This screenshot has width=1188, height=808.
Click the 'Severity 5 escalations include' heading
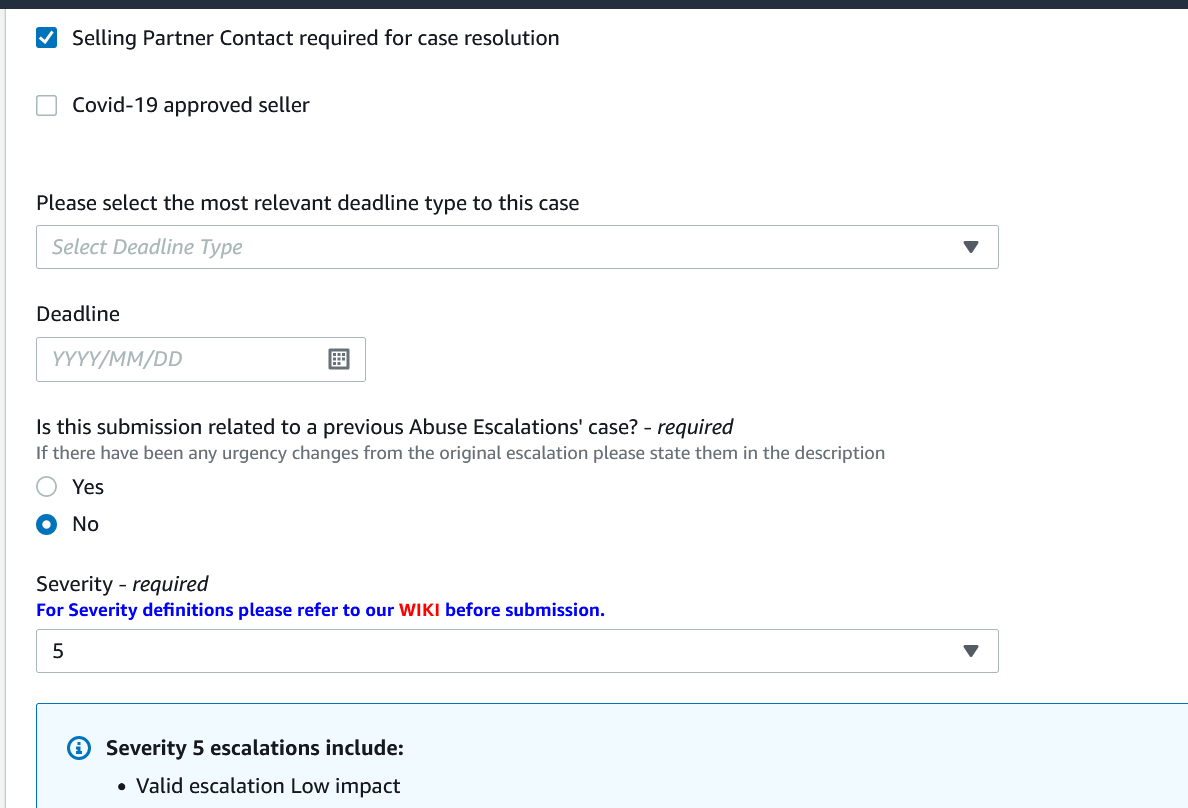255,748
